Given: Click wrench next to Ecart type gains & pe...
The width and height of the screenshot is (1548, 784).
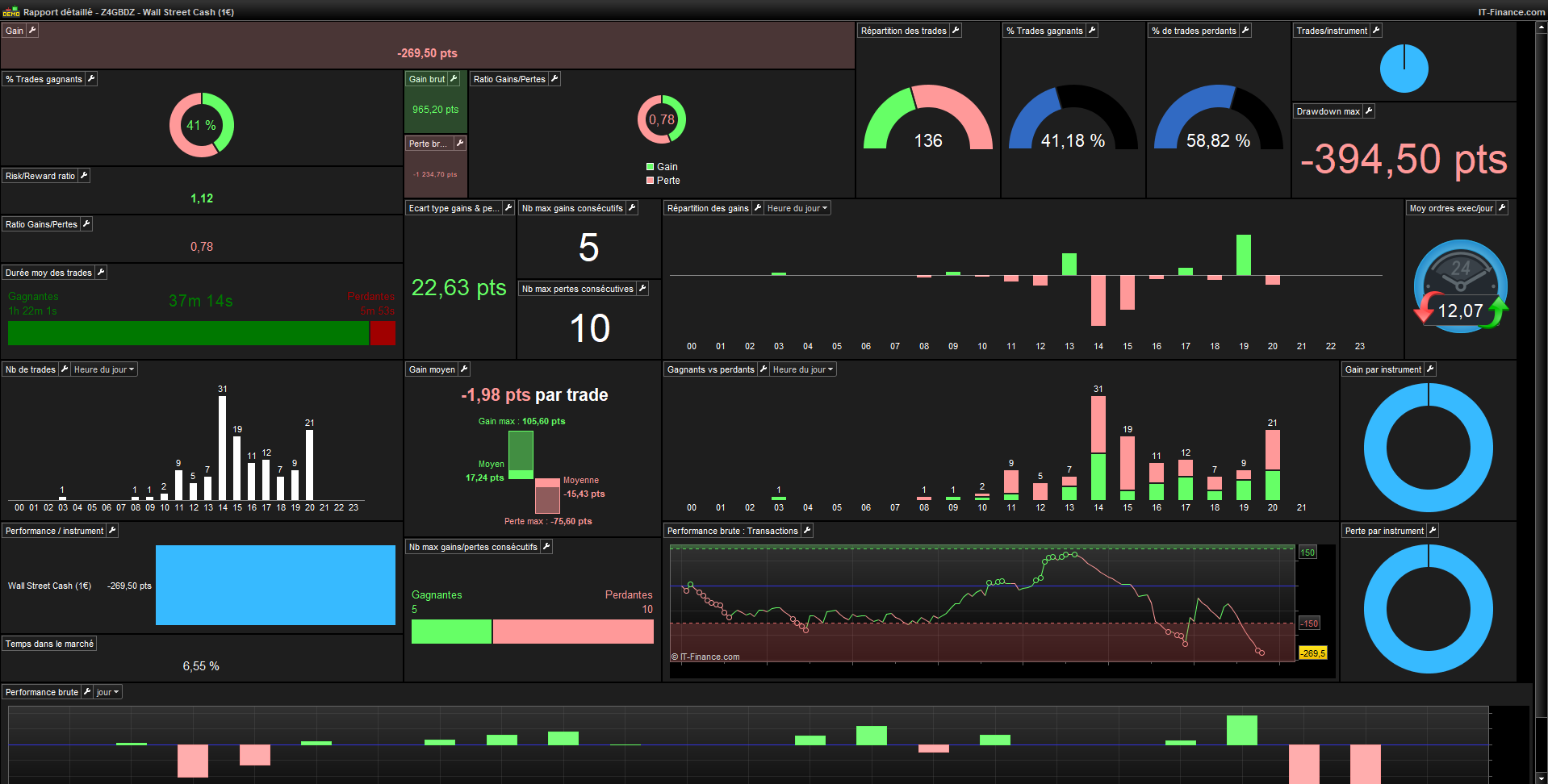Looking at the screenshot, I should 508,208.
